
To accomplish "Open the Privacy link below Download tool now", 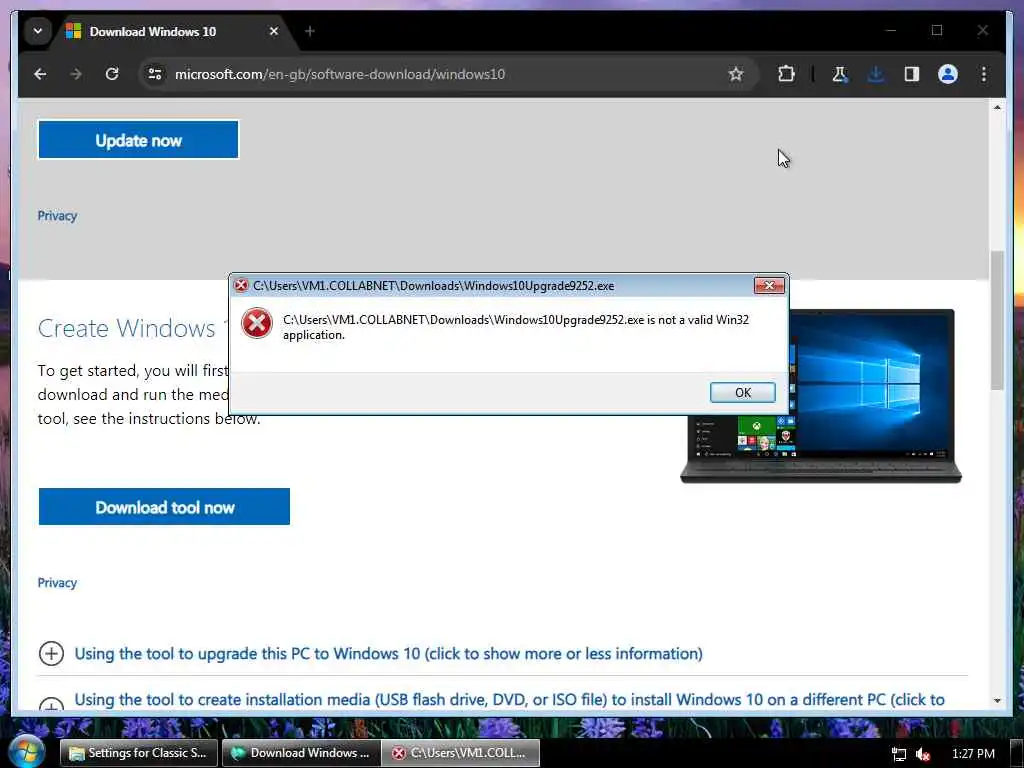I will (x=57, y=583).
